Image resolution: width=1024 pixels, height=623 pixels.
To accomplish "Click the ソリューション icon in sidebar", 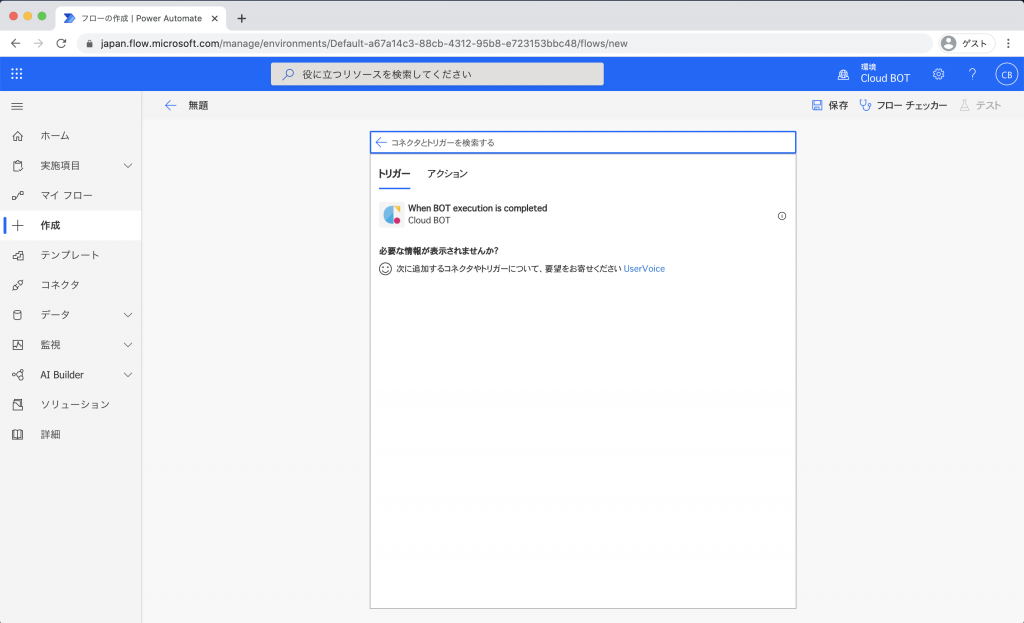I will click(x=18, y=405).
